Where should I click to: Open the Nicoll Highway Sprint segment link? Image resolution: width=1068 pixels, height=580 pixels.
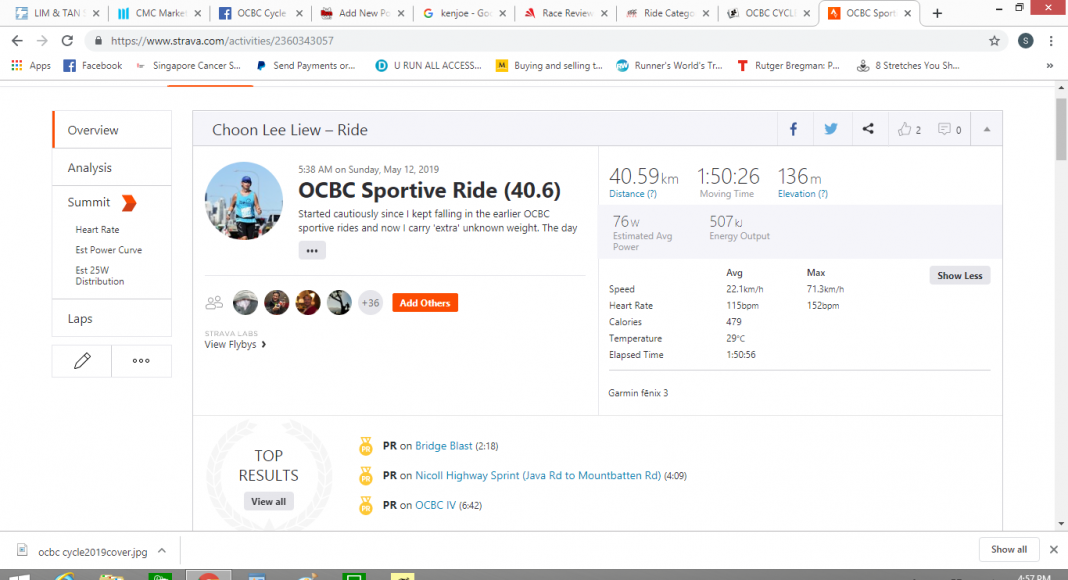click(538, 476)
